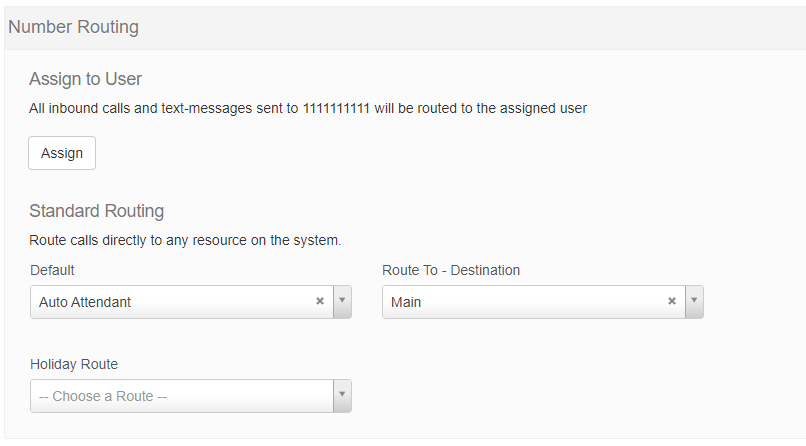This screenshot has width=806, height=446.
Task: Click 'All inbound calls' sentence start
Action: [80, 108]
